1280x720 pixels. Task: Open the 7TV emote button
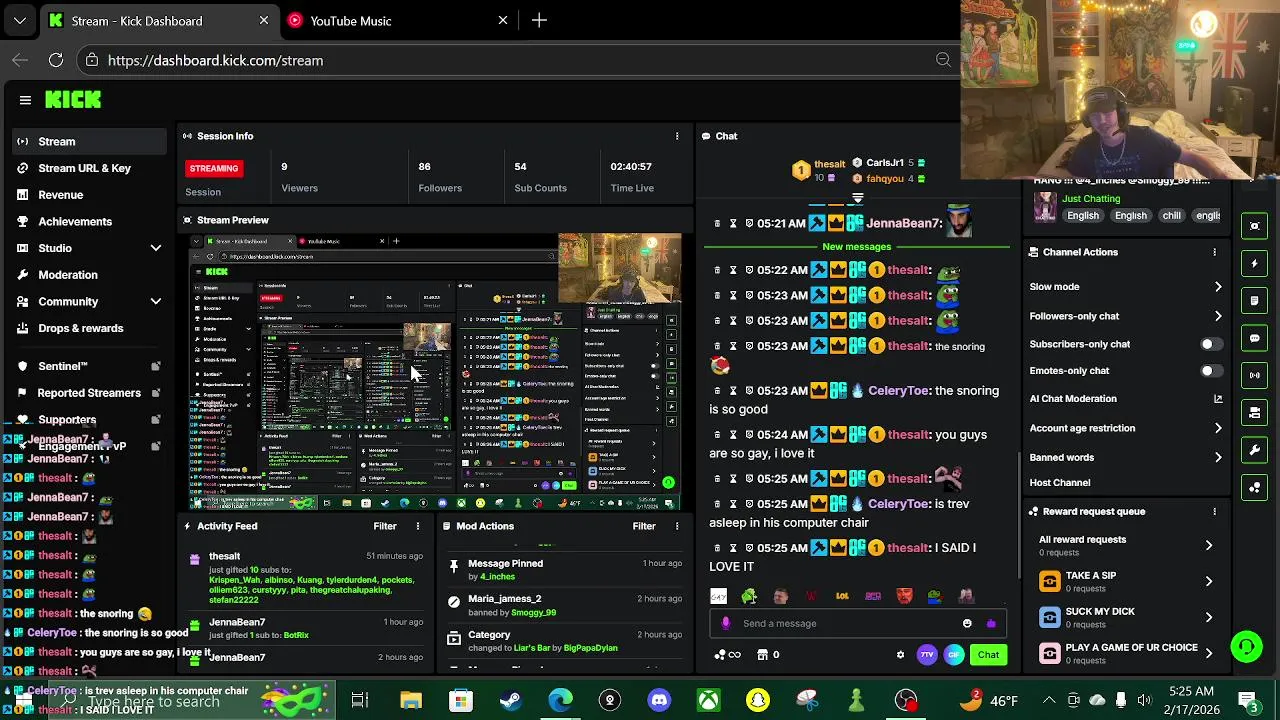click(927, 655)
